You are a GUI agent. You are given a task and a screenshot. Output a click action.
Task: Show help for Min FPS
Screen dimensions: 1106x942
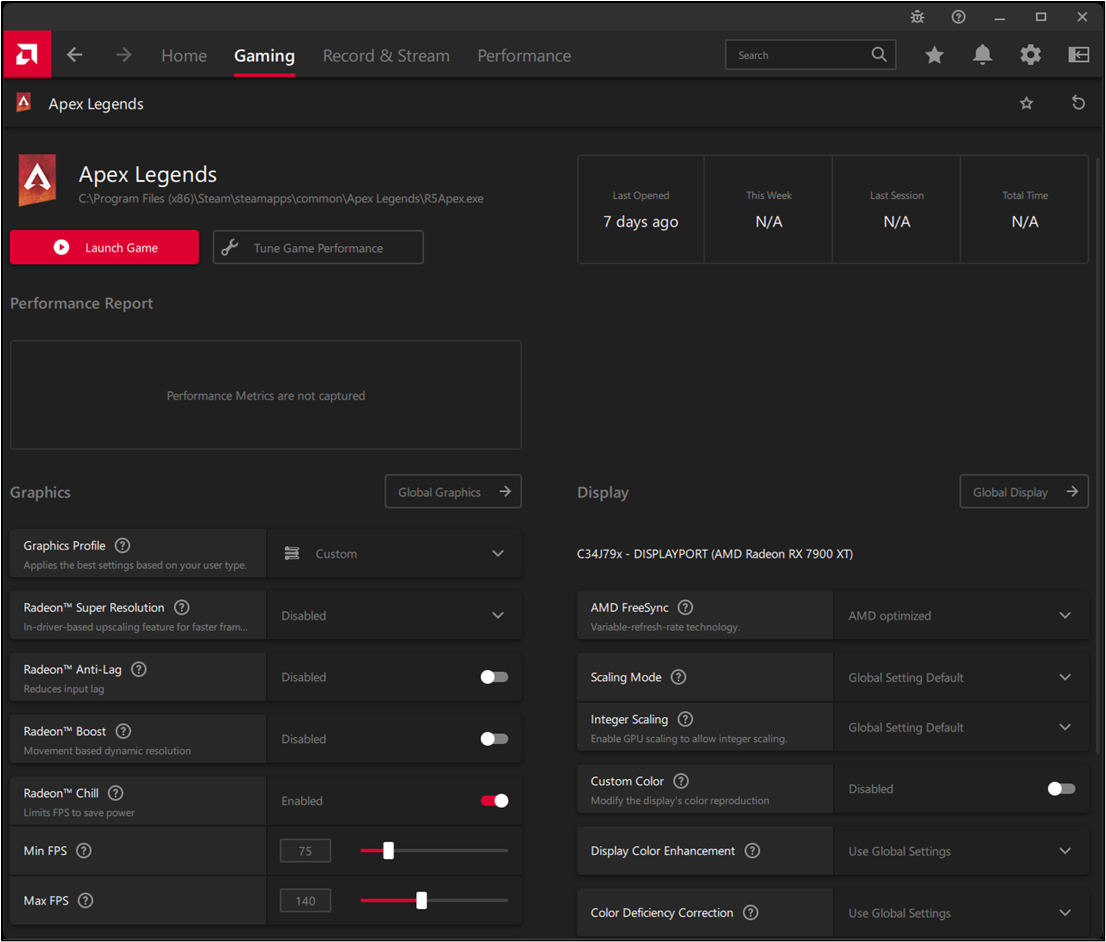(x=84, y=851)
